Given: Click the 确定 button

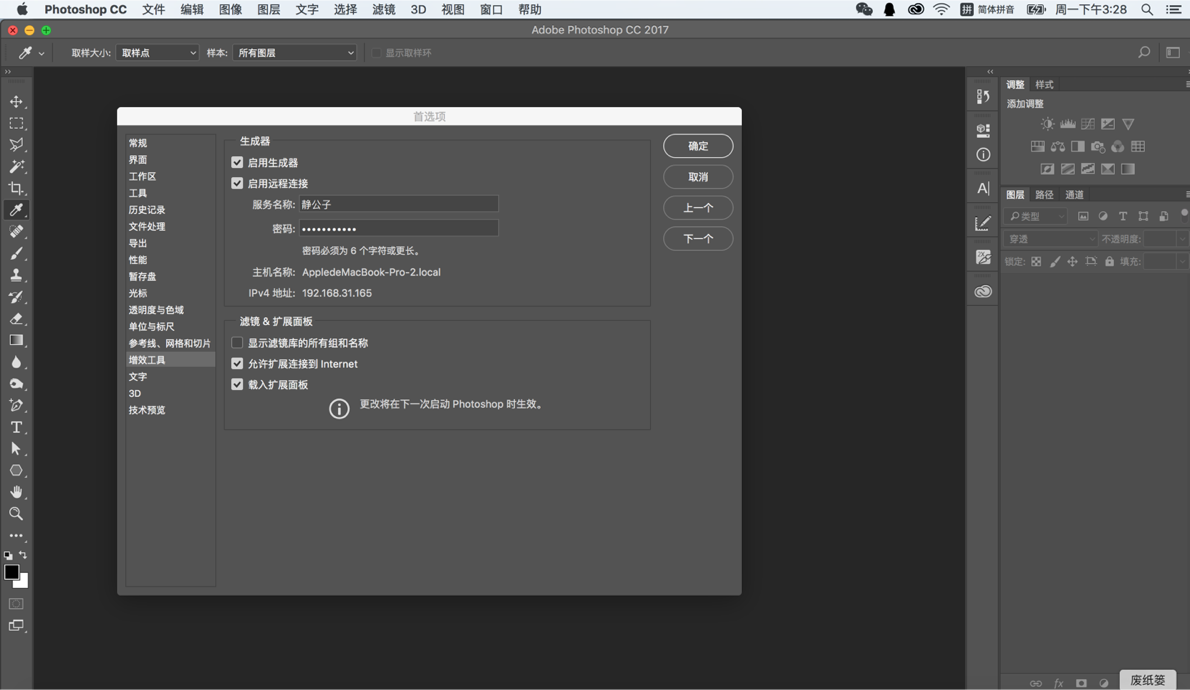Looking at the screenshot, I should coord(698,146).
